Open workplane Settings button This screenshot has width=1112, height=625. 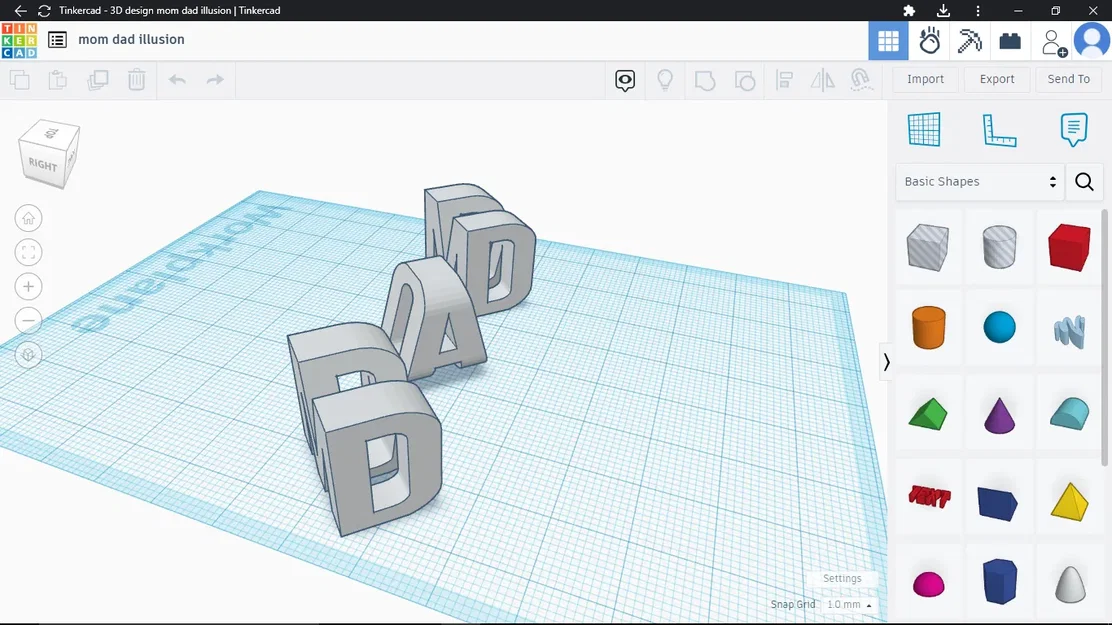click(x=842, y=578)
